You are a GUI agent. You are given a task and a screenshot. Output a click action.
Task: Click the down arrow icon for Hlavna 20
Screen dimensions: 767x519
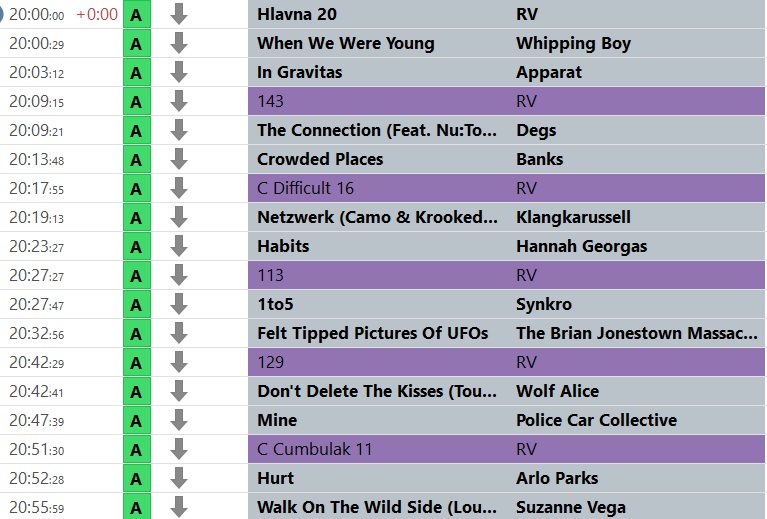coord(179,15)
